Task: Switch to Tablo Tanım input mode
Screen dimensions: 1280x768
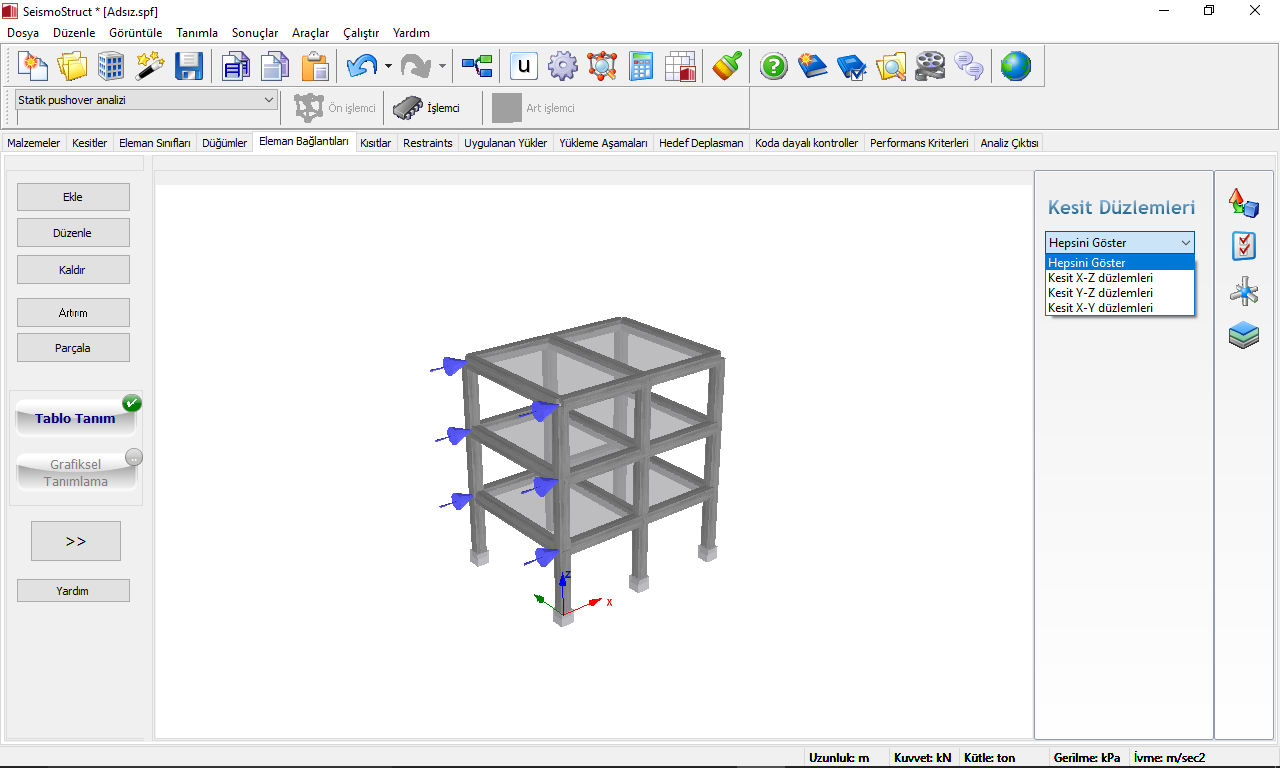Action: (76, 419)
